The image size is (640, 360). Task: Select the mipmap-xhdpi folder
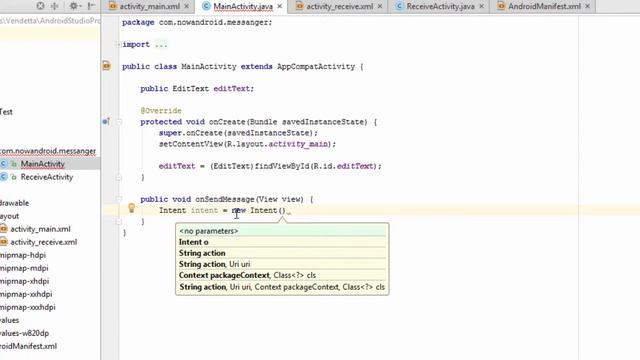(x=24, y=281)
